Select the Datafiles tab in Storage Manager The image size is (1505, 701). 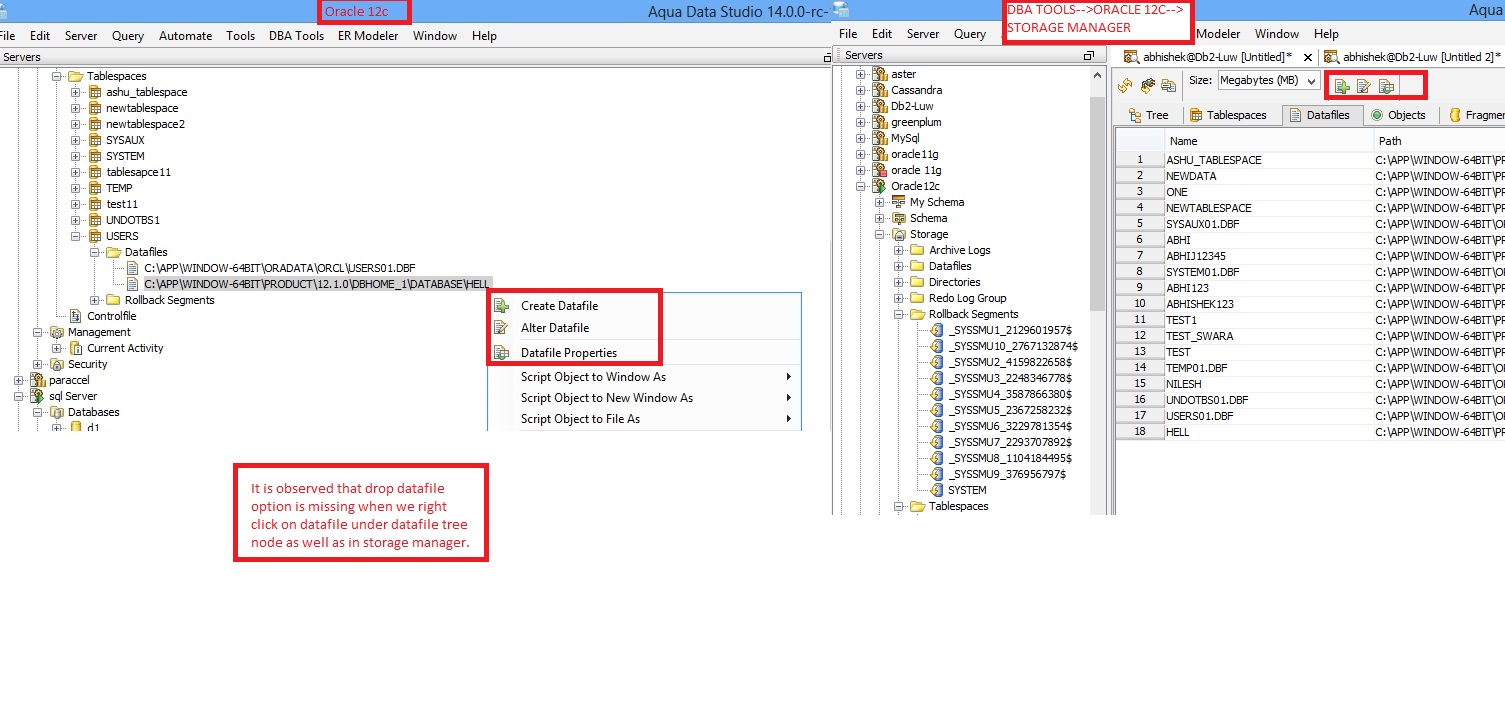[x=1320, y=115]
